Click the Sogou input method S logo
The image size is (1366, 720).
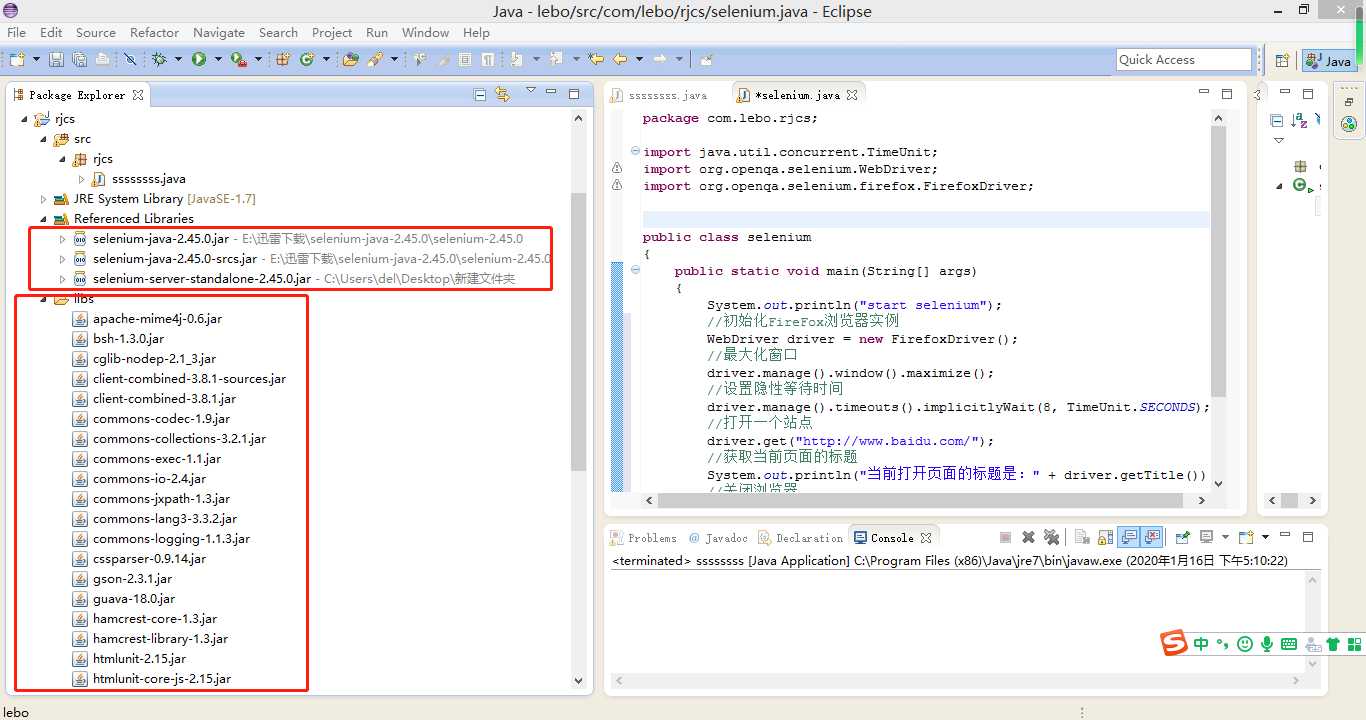pos(1174,644)
